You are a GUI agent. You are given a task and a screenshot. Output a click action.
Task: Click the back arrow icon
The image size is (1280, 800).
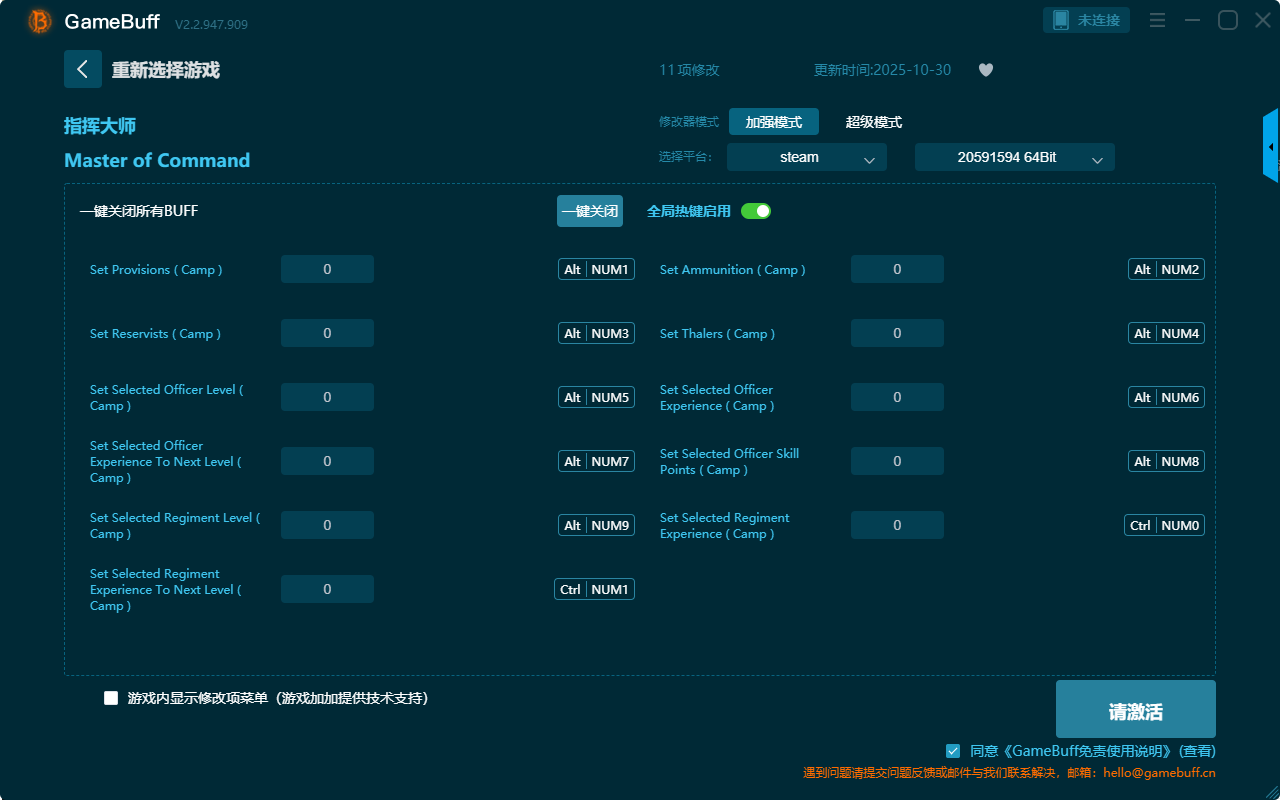83,69
